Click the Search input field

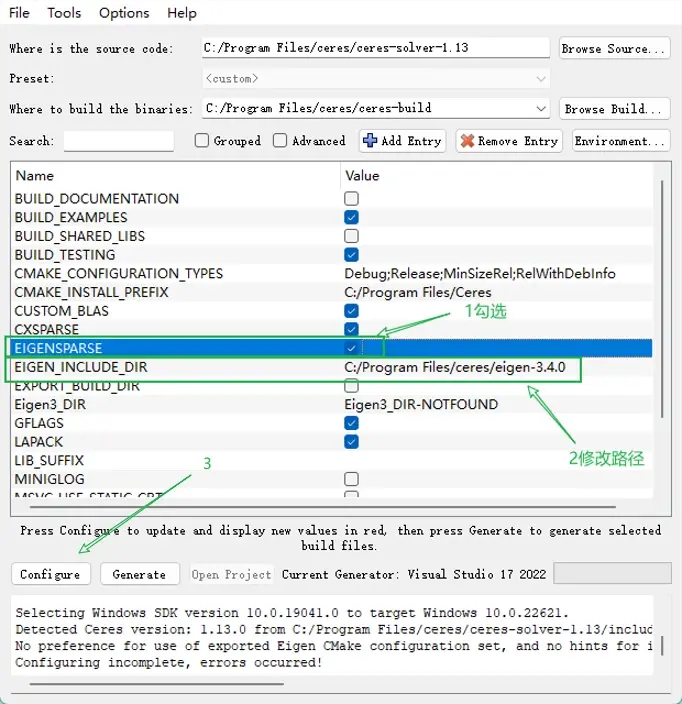coord(119,141)
